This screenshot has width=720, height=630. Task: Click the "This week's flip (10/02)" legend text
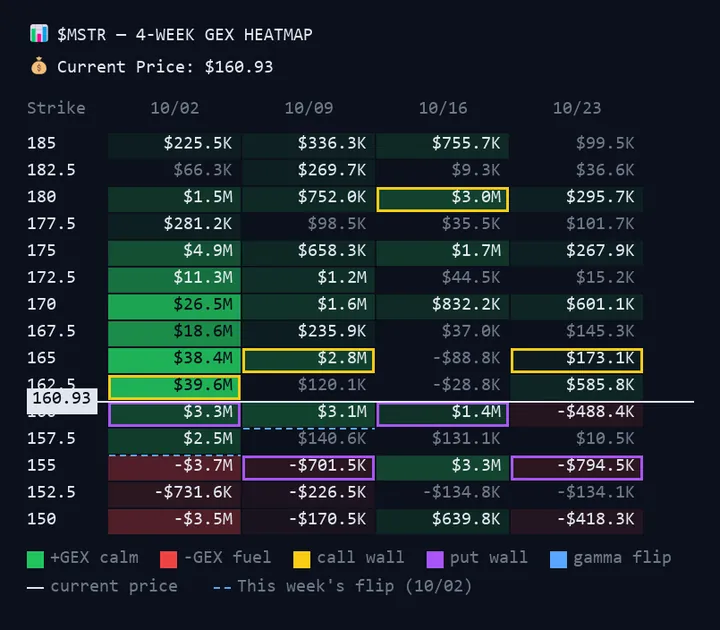pyautogui.click(x=354, y=586)
